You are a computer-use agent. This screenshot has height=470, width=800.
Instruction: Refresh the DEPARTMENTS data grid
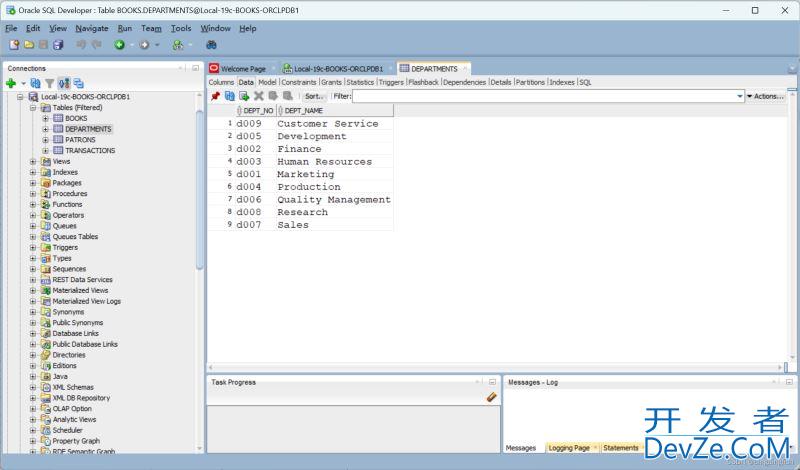point(230,96)
